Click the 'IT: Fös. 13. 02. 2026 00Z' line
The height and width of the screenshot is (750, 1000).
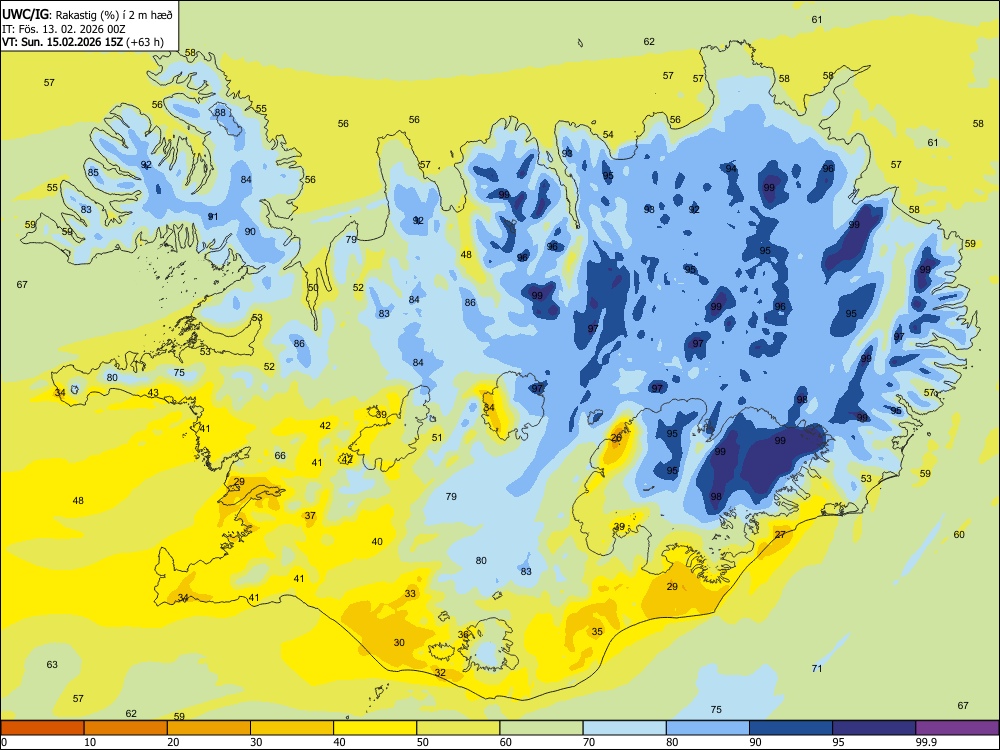pyautogui.click(x=64, y=29)
